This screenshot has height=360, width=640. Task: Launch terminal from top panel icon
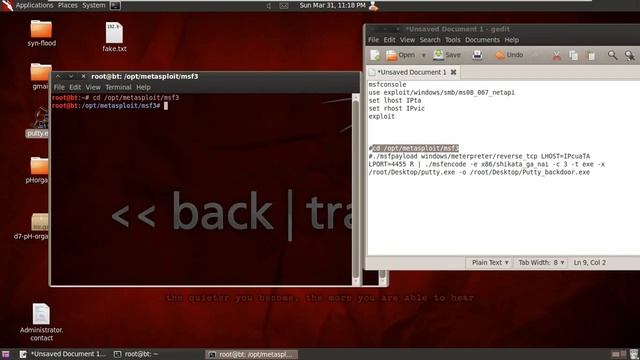116,5
